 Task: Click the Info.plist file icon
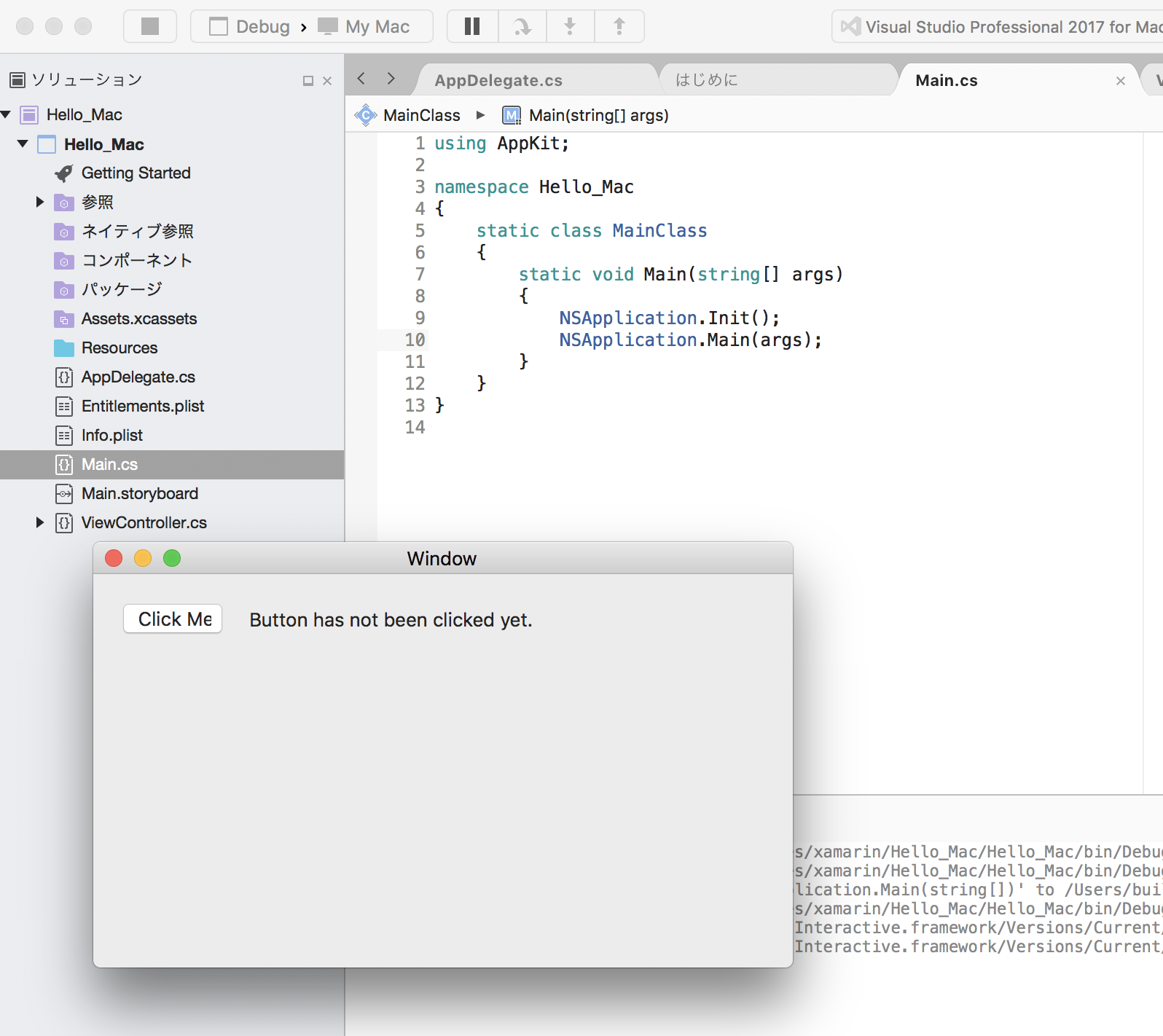pos(64,436)
